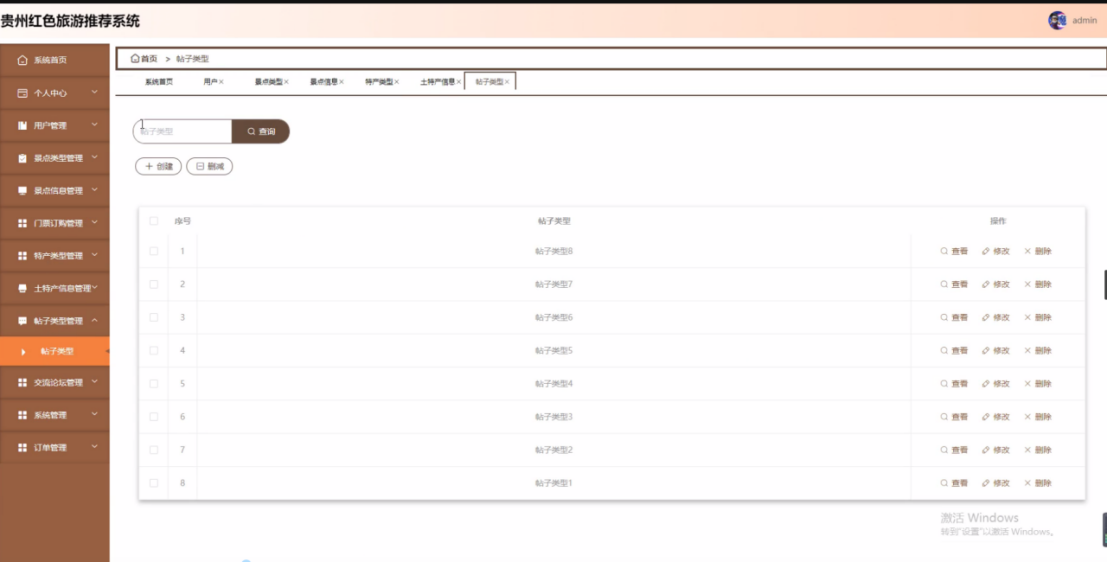Click the 查询 search button
Viewport: 1108px width, 562px height.
(261, 131)
